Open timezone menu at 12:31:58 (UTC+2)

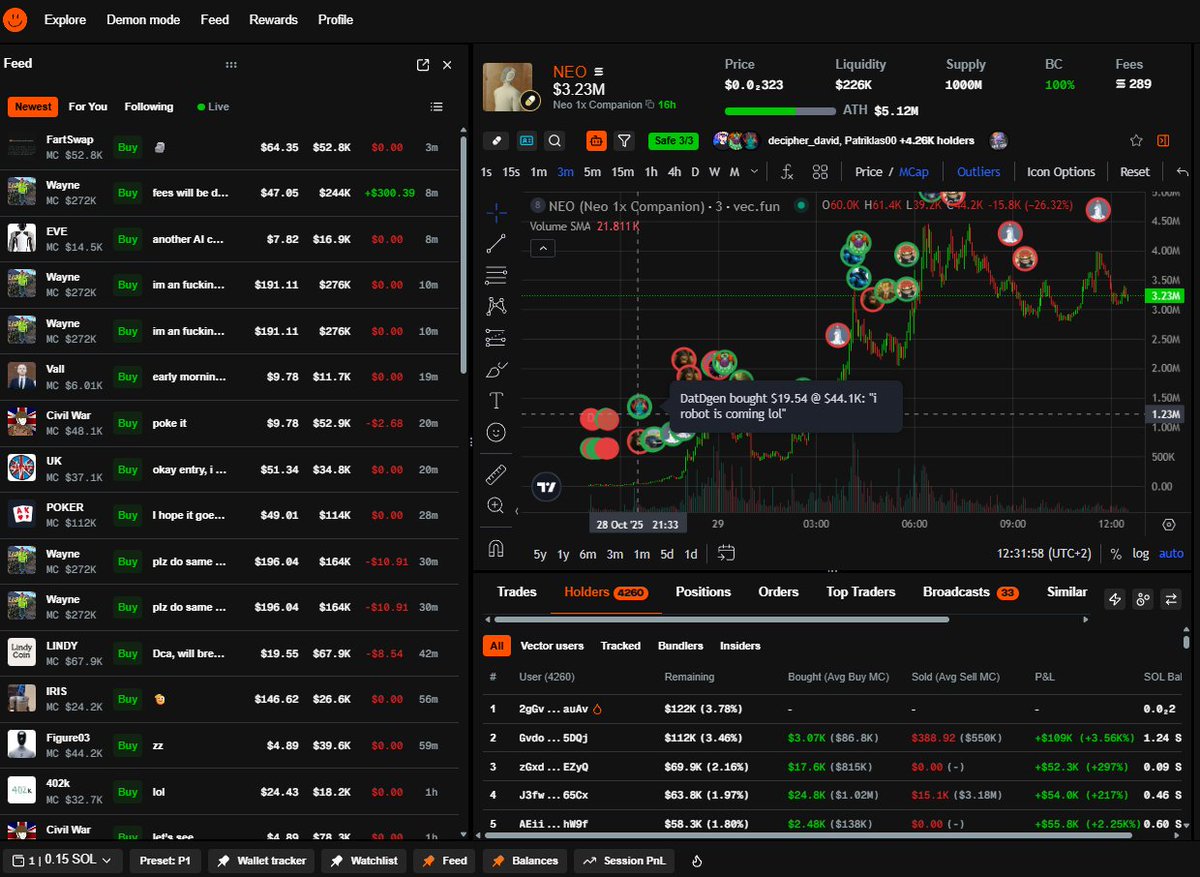click(x=1045, y=553)
